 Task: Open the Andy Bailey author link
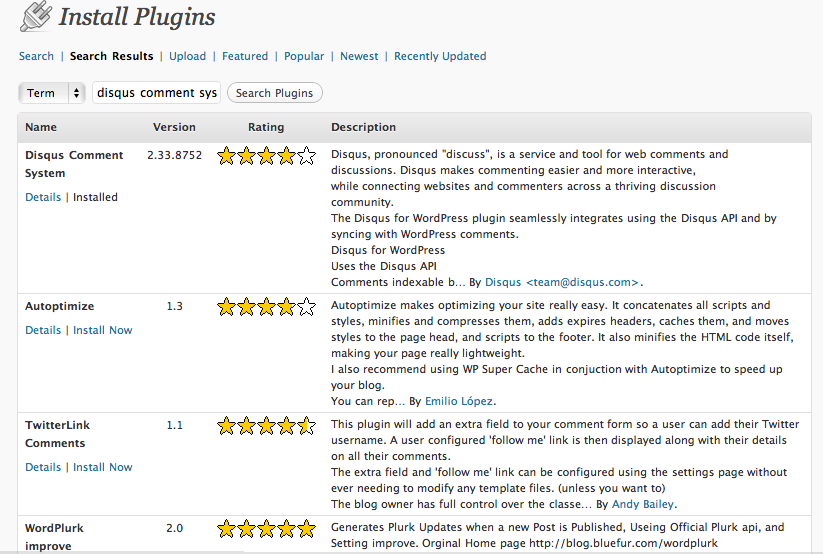click(642, 504)
